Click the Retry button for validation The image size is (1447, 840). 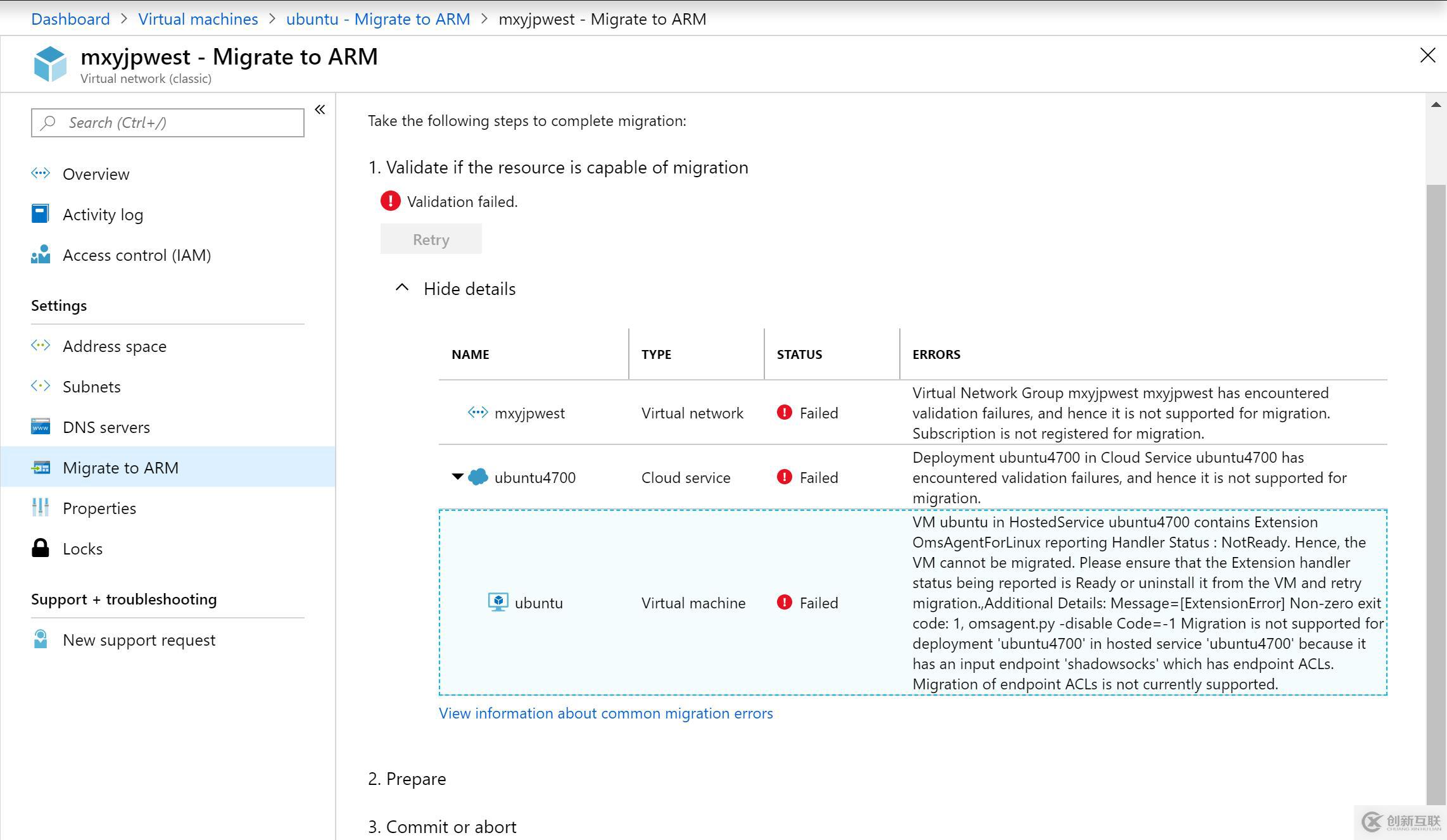click(431, 239)
